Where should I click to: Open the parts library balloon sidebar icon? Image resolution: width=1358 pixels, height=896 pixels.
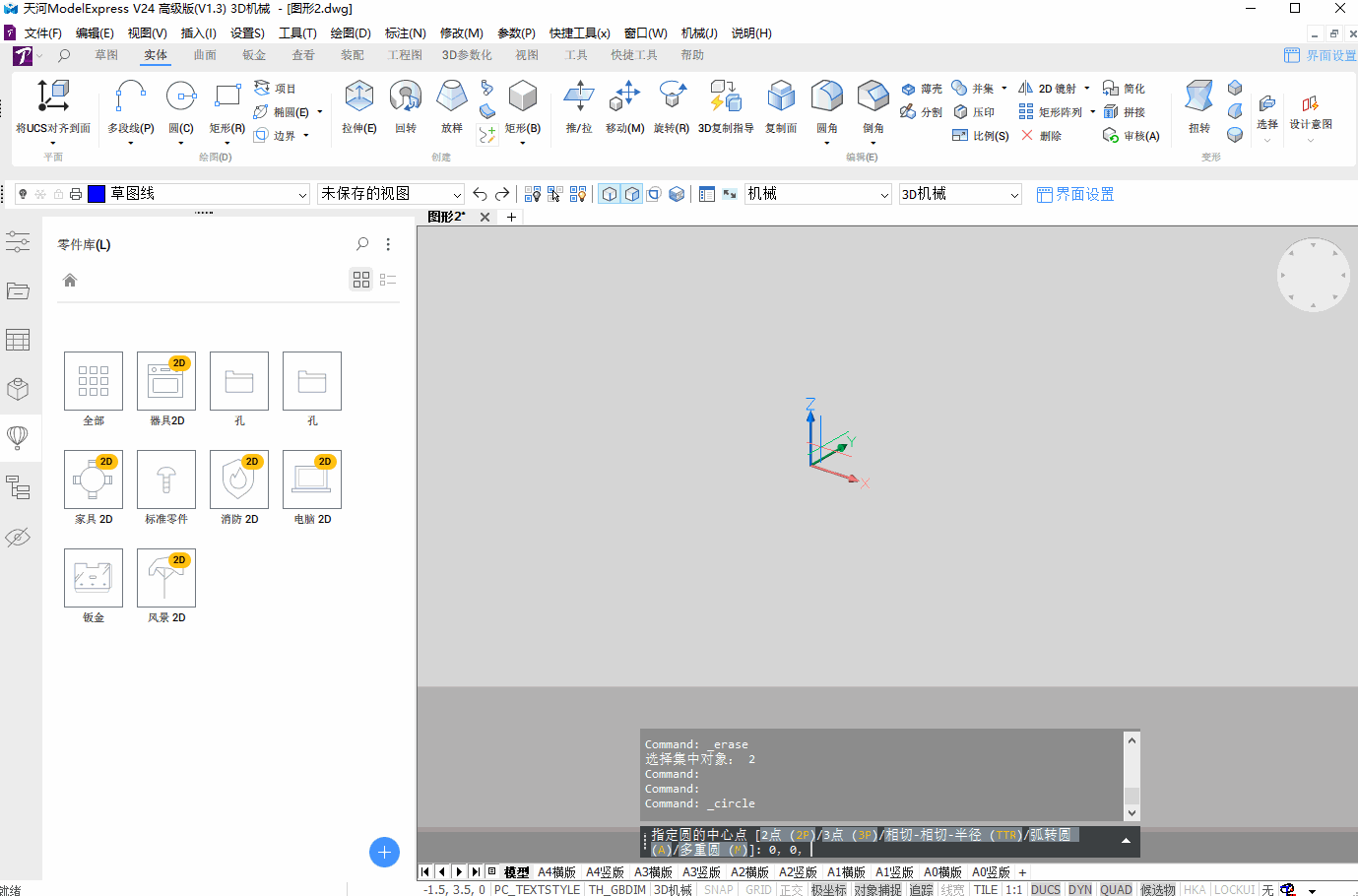[18, 437]
